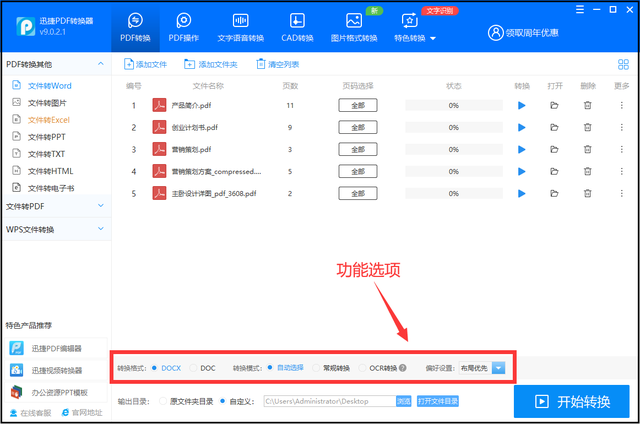Open page selection 全部 for 主卧设计详图_pdf_3608.pdf

[x=358, y=193]
